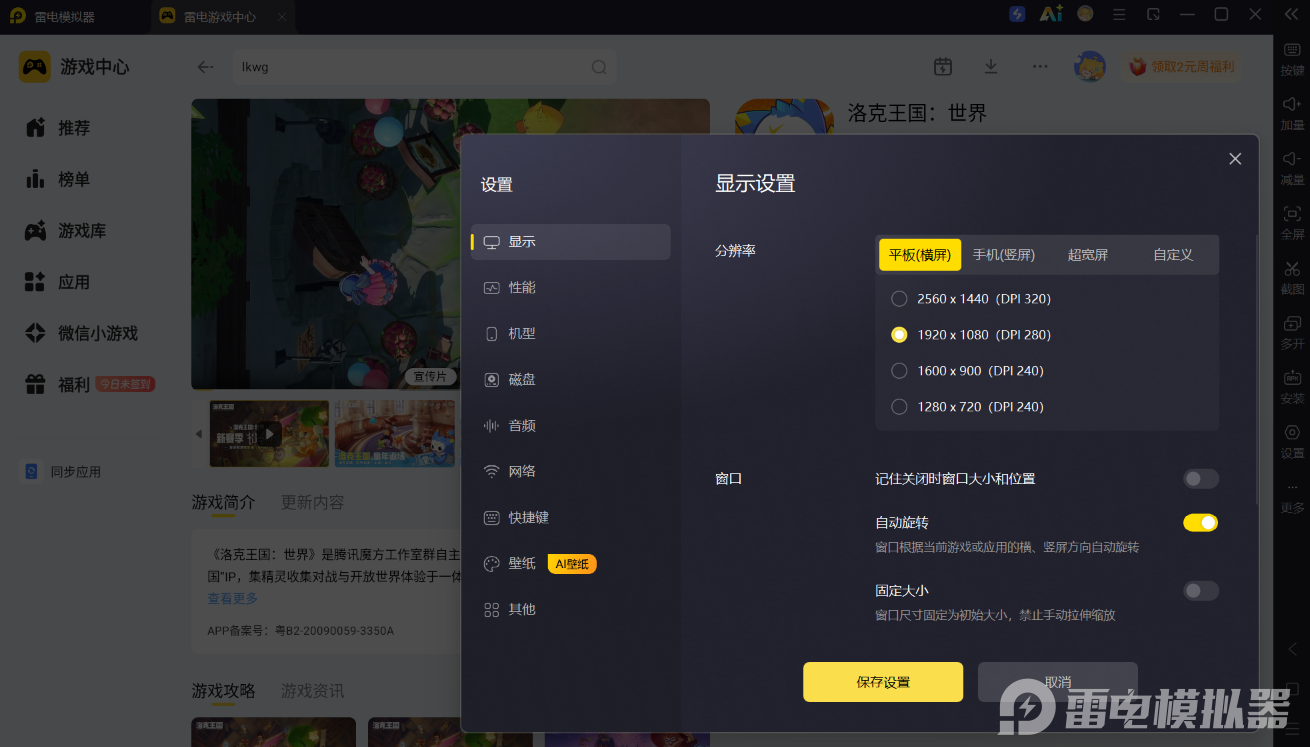Click the 取消 button
This screenshot has height=747, width=1310.
(x=1058, y=682)
